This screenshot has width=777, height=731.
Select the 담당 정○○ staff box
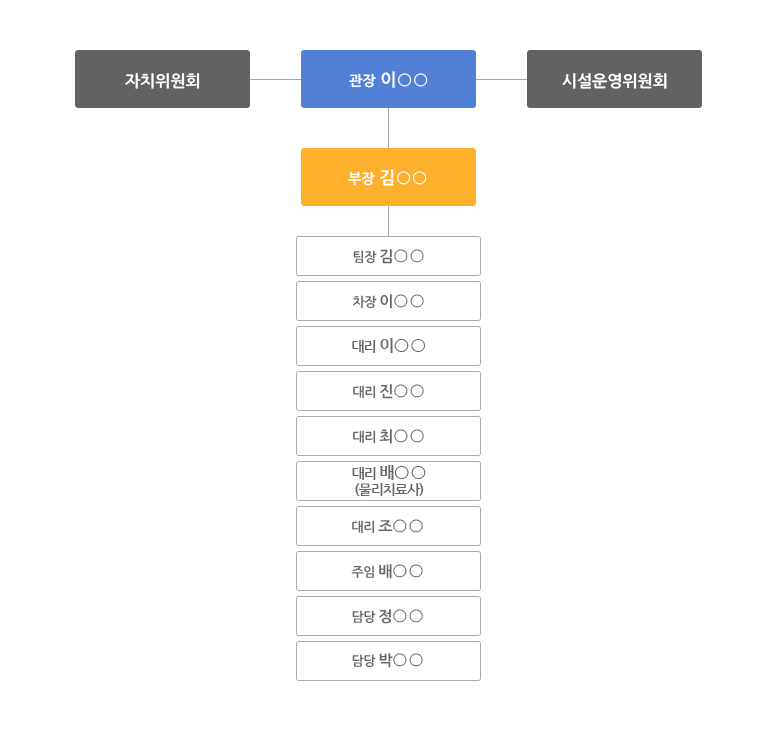point(388,616)
